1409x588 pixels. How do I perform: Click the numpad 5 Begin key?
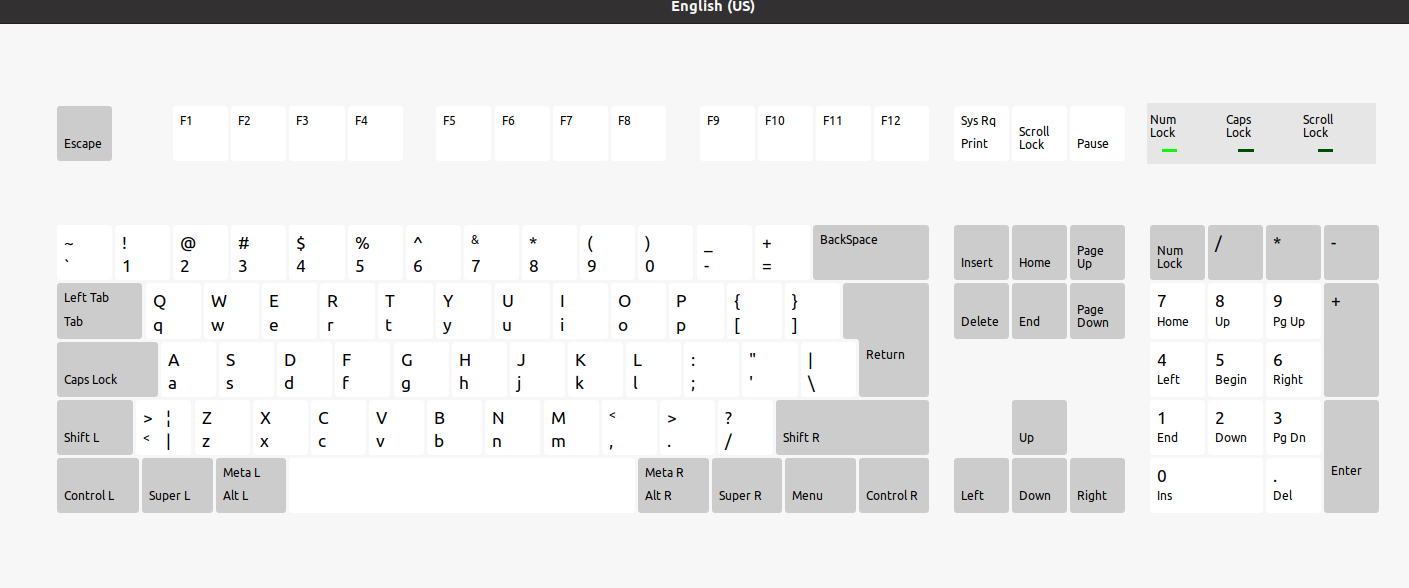[x=1235, y=369]
